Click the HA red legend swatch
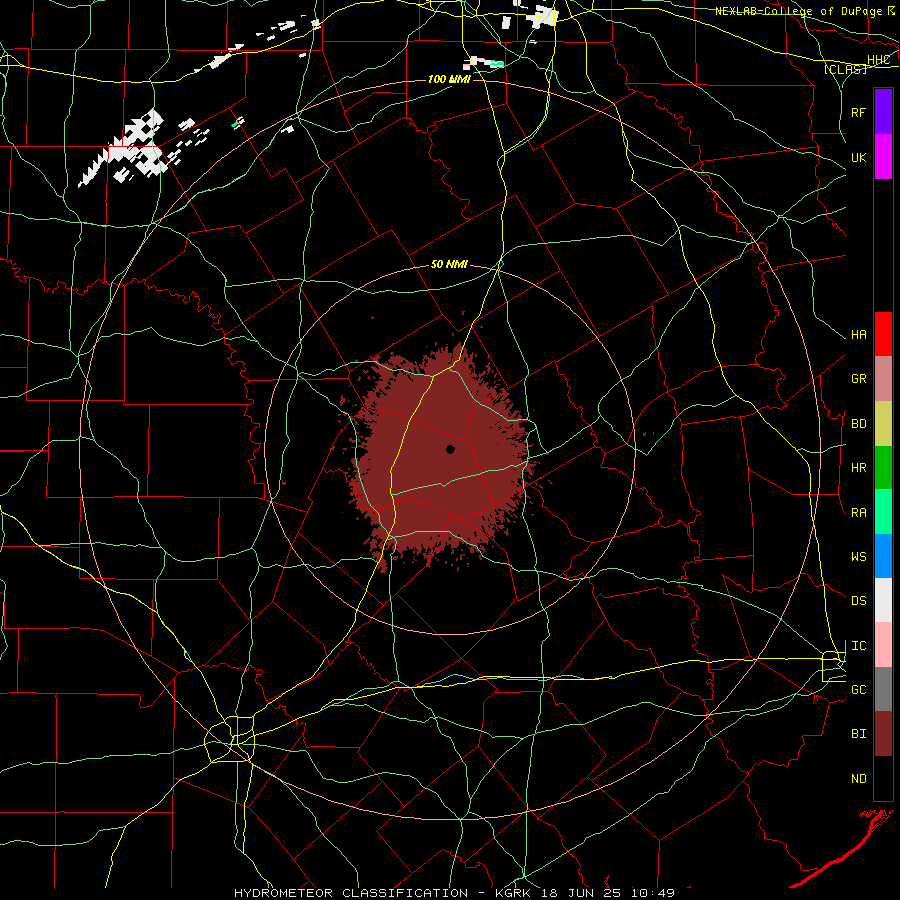The image size is (900, 900). (x=883, y=334)
